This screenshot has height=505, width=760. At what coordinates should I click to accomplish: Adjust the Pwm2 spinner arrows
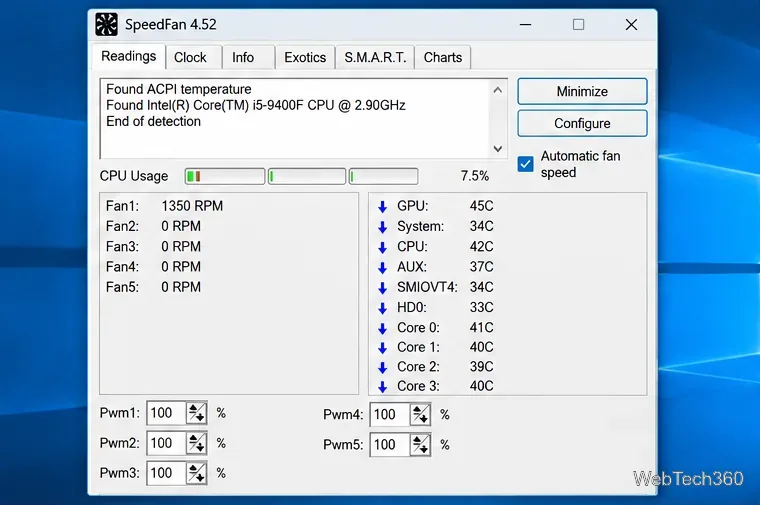[x=197, y=443]
